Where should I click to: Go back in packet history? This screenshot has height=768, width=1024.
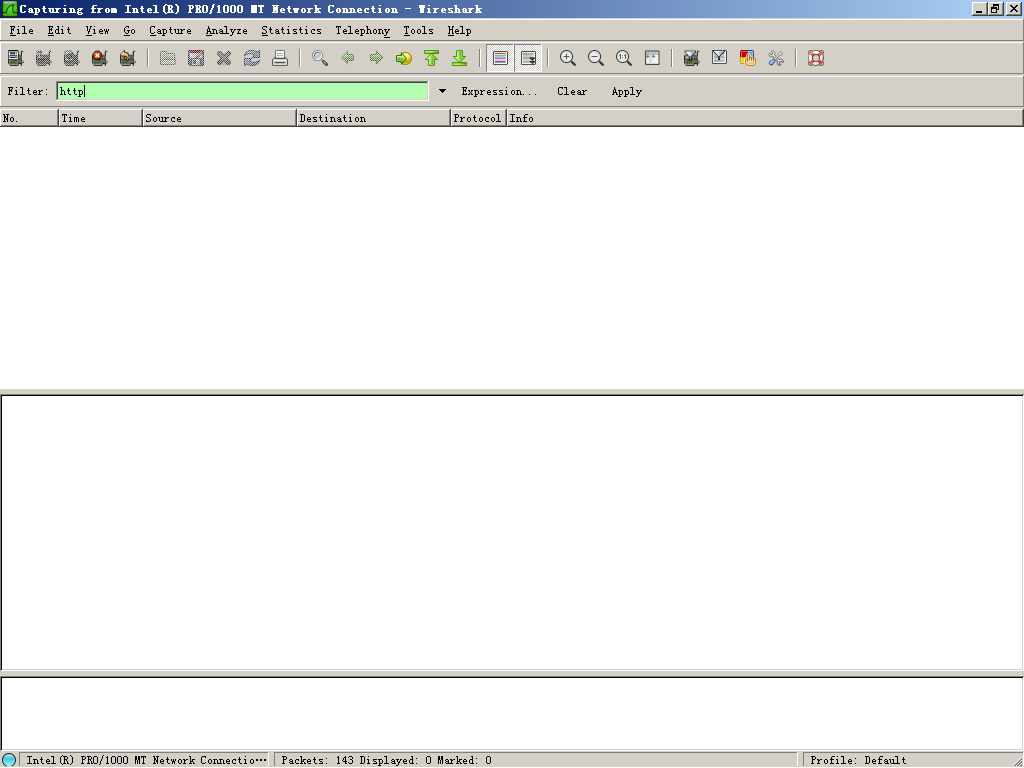[x=348, y=58]
